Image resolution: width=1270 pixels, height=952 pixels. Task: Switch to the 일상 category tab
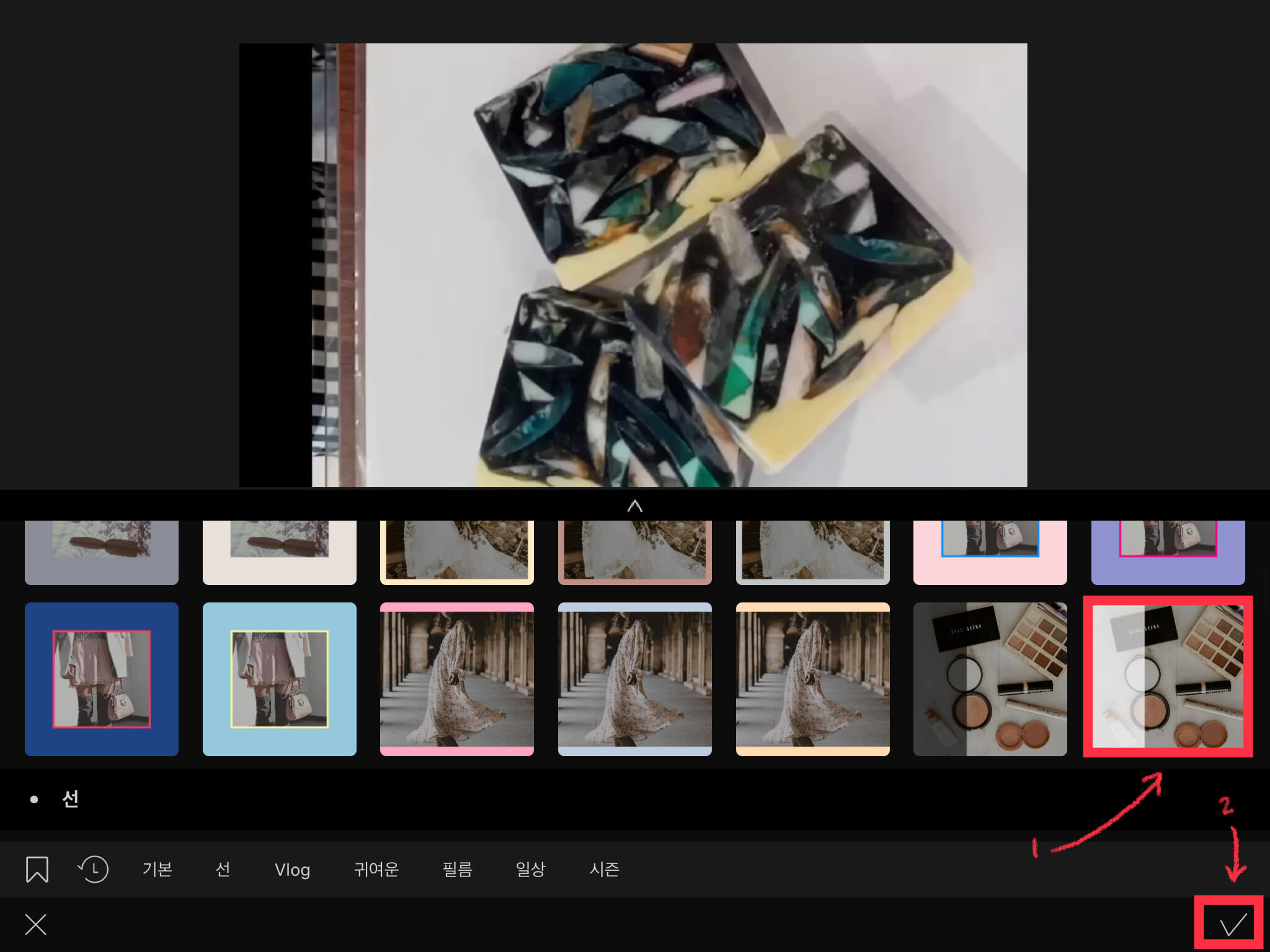point(530,869)
